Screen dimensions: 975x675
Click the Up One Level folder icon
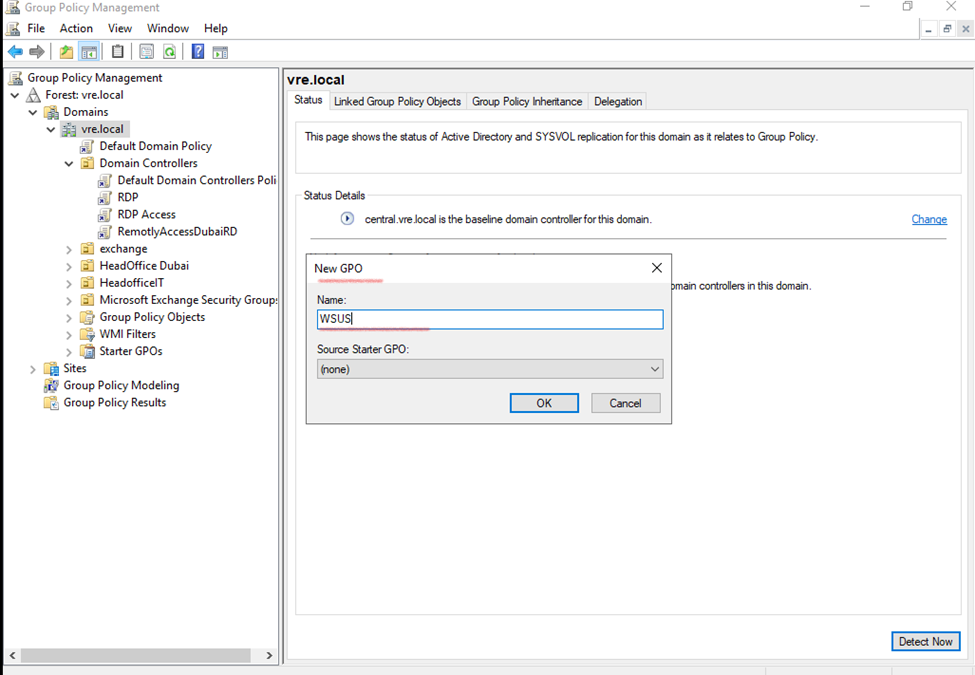(66, 52)
